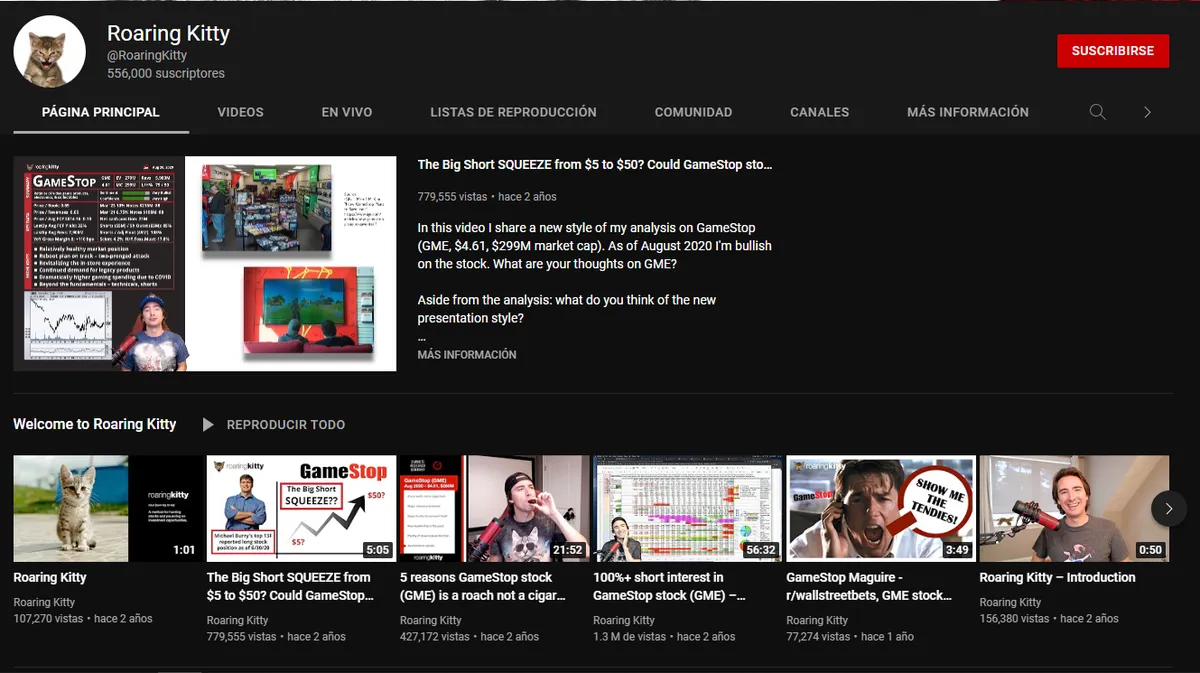Viewport: 1200px width, 673px height.
Task: Go to the Comunidad tab
Action: pyautogui.click(x=693, y=112)
